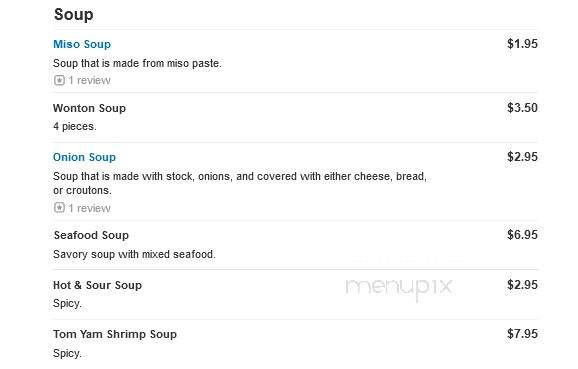The width and height of the screenshot is (578, 369).
Task: Select the Seafood Soup item title
Action: [91, 235]
